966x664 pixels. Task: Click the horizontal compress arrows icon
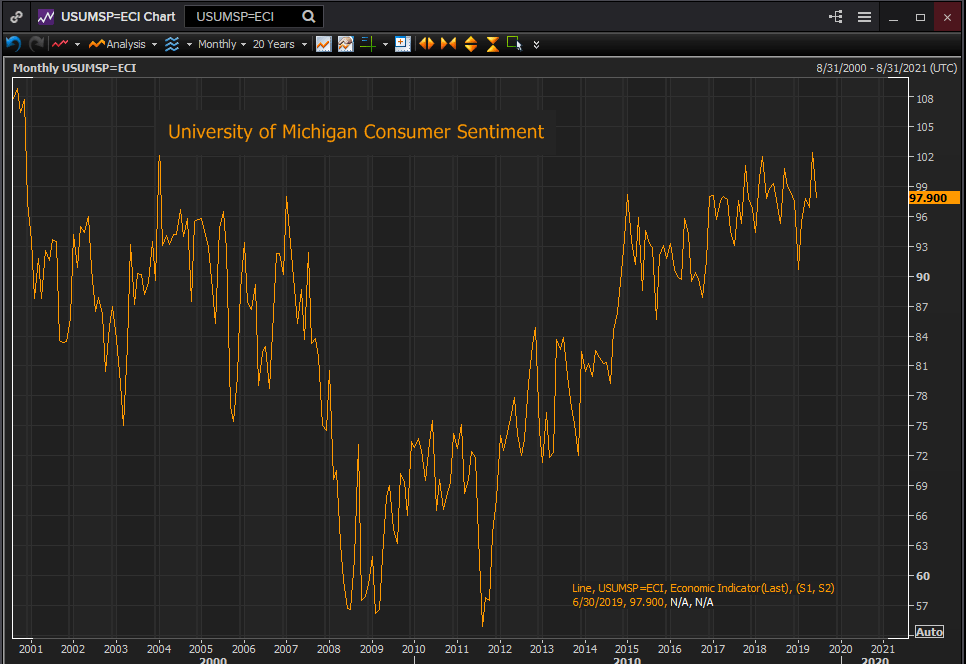click(x=448, y=44)
